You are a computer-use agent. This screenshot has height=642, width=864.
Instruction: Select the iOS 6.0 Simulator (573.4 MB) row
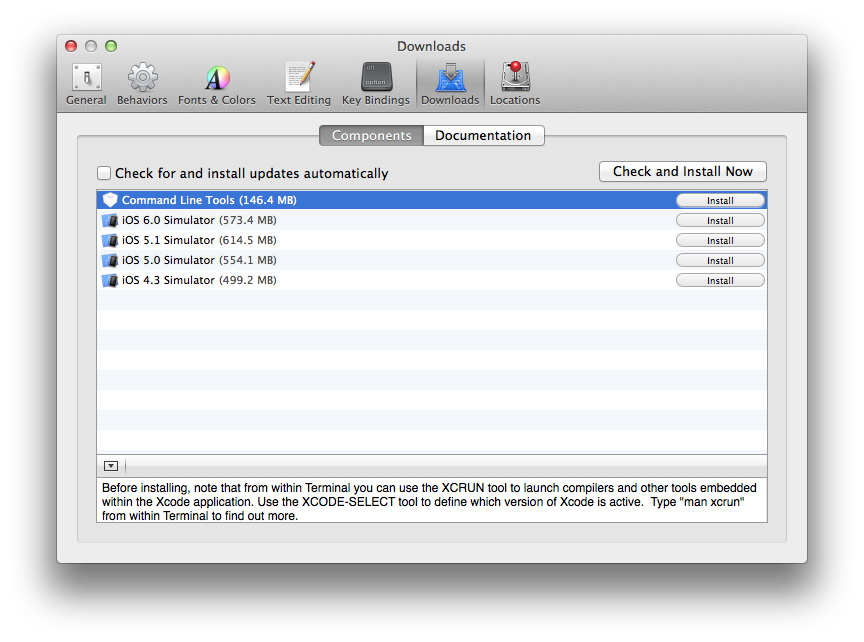click(x=432, y=220)
